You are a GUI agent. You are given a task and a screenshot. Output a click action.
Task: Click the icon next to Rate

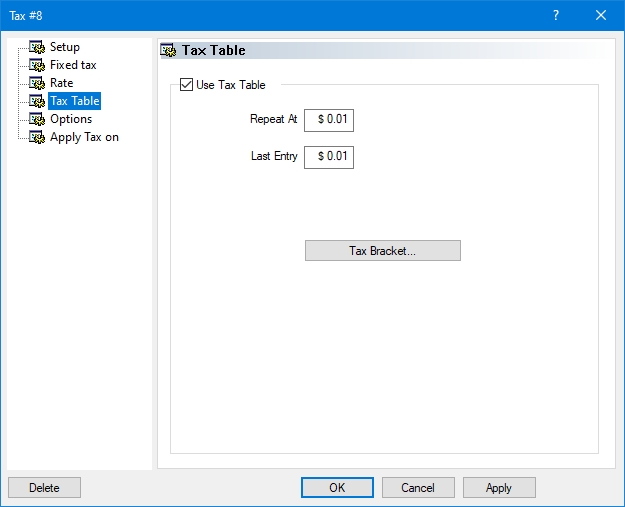point(37,83)
